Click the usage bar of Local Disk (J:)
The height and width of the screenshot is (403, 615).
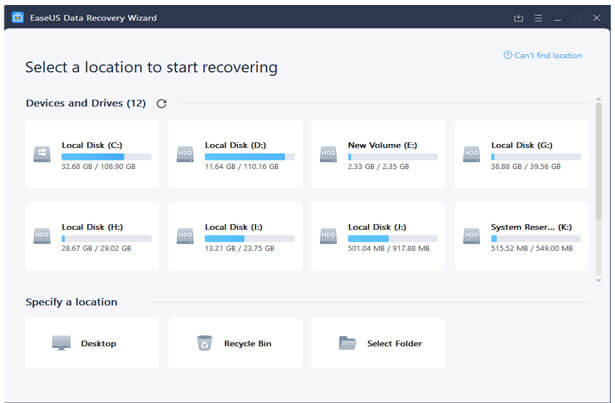[393, 239]
